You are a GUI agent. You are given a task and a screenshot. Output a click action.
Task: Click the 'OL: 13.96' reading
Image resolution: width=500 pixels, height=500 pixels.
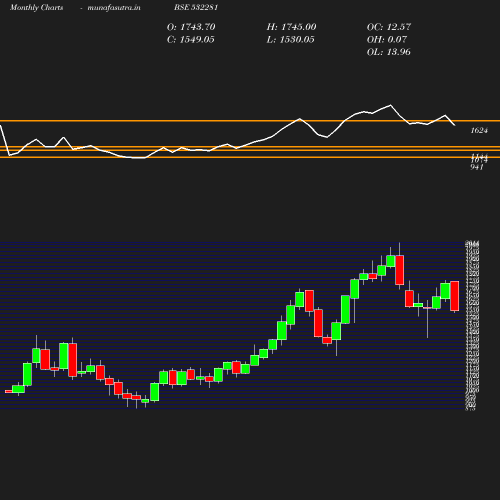pos(389,52)
